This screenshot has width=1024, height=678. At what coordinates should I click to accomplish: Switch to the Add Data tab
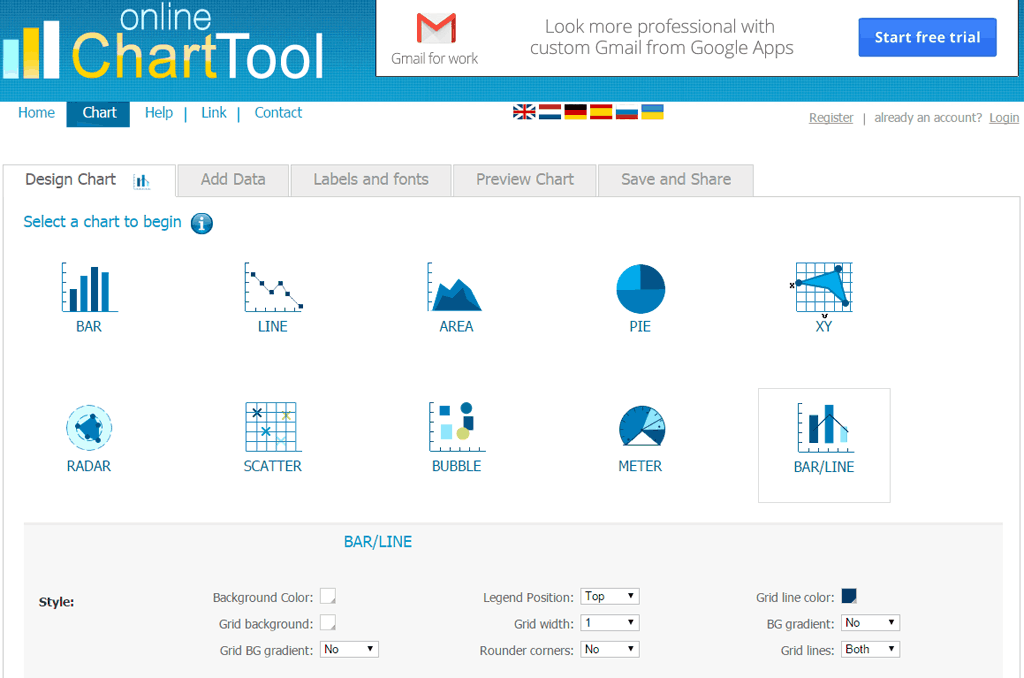[x=233, y=180]
